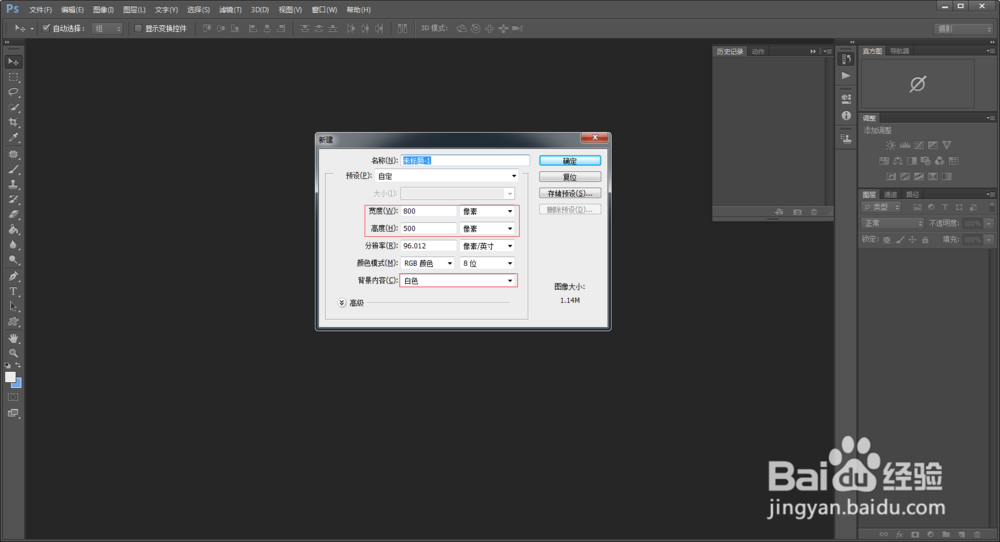
Task: Select the Brush tool
Action: point(13,170)
